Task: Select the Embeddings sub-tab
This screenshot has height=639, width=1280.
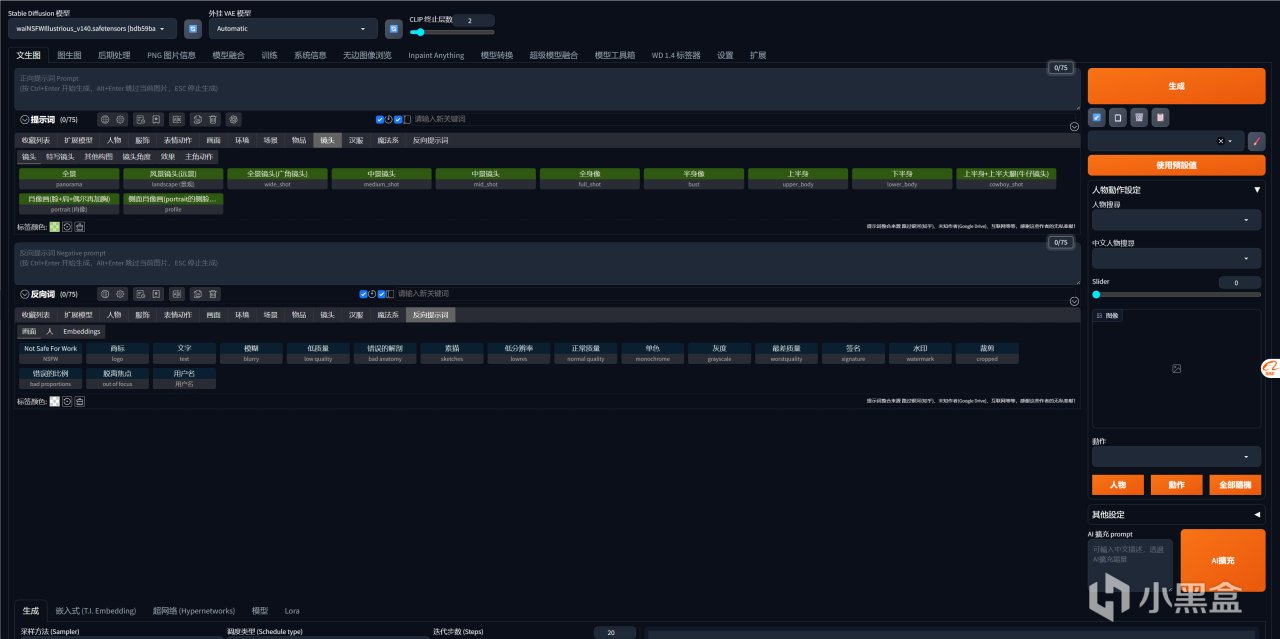Action: pos(82,331)
